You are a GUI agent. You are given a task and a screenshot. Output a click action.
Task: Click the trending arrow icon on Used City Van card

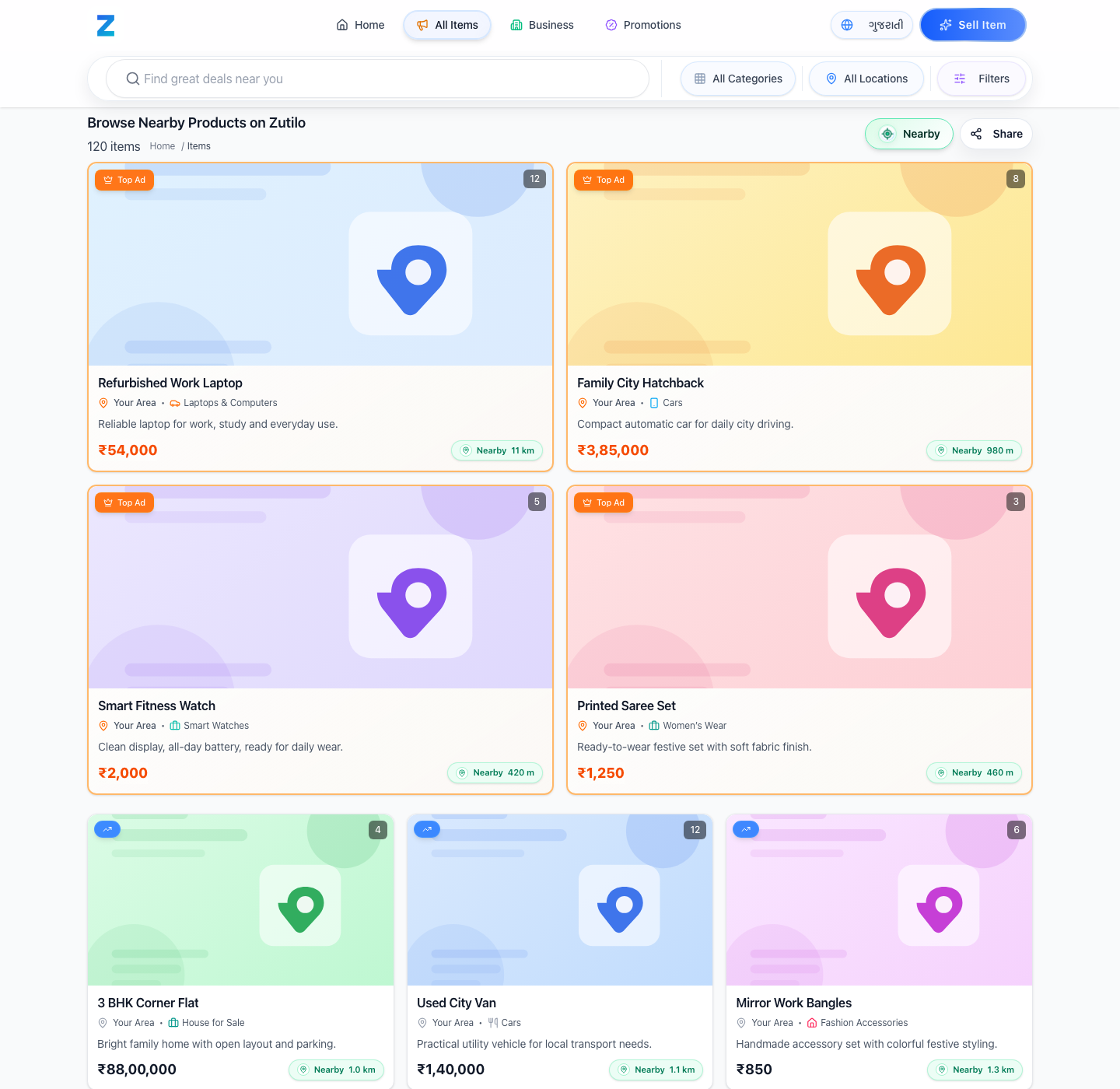[x=427, y=829]
